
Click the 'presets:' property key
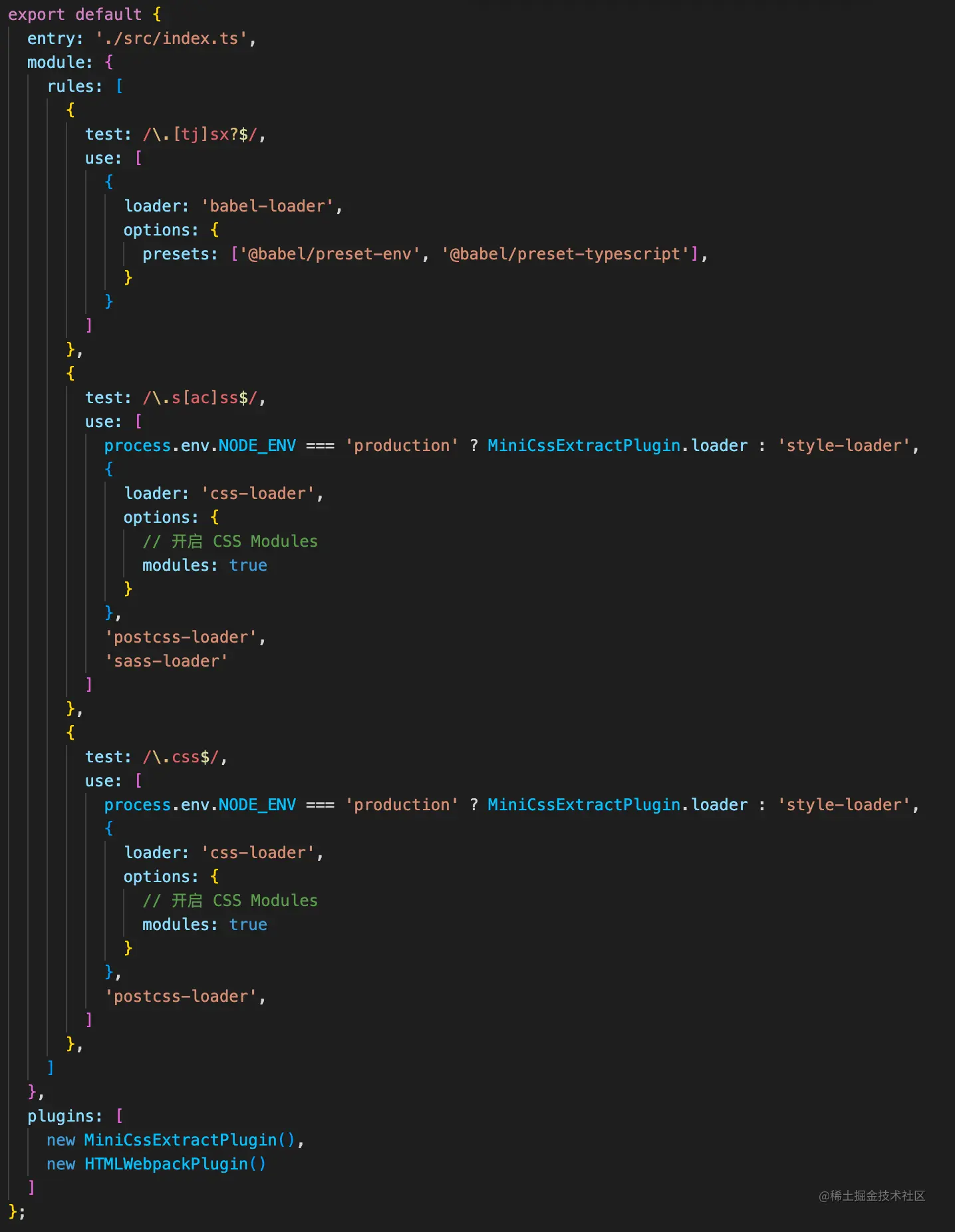click(180, 254)
